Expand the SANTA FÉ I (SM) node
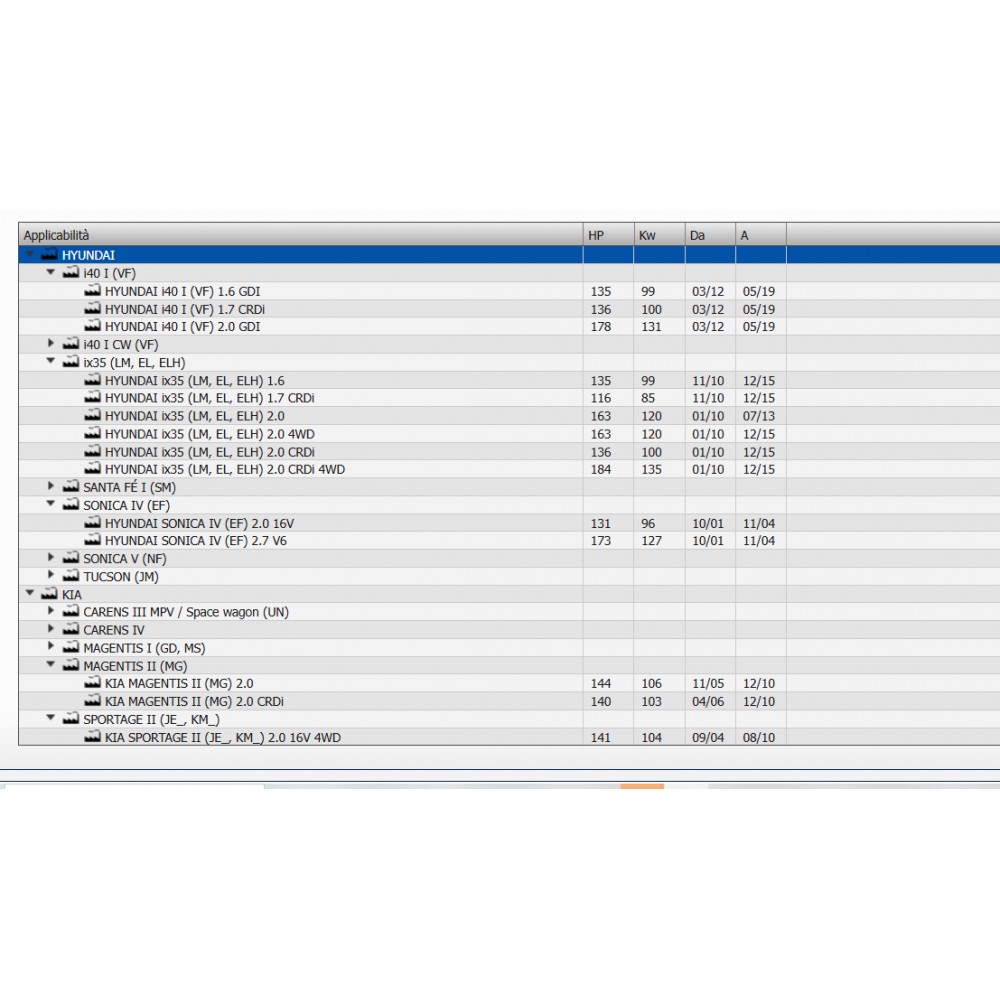 pos(52,486)
